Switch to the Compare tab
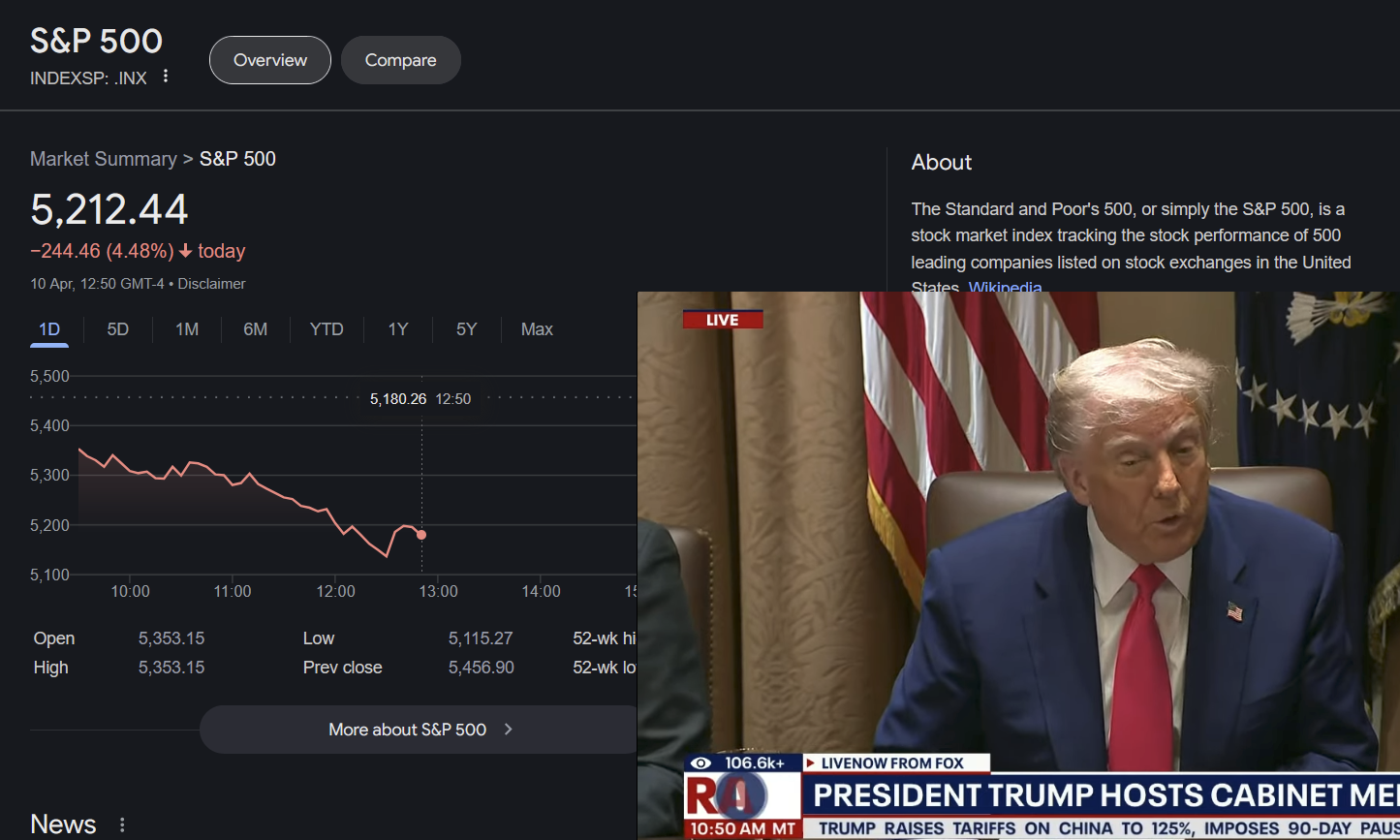Image resolution: width=1400 pixels, height=840 pixels. click(x=401, y=60)
